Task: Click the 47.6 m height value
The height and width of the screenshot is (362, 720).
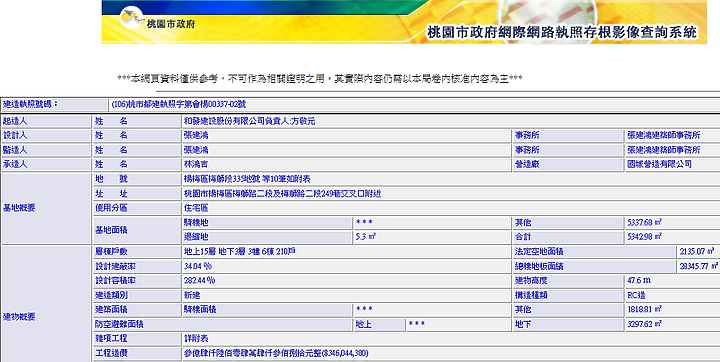Action: [x=639, y=280]
